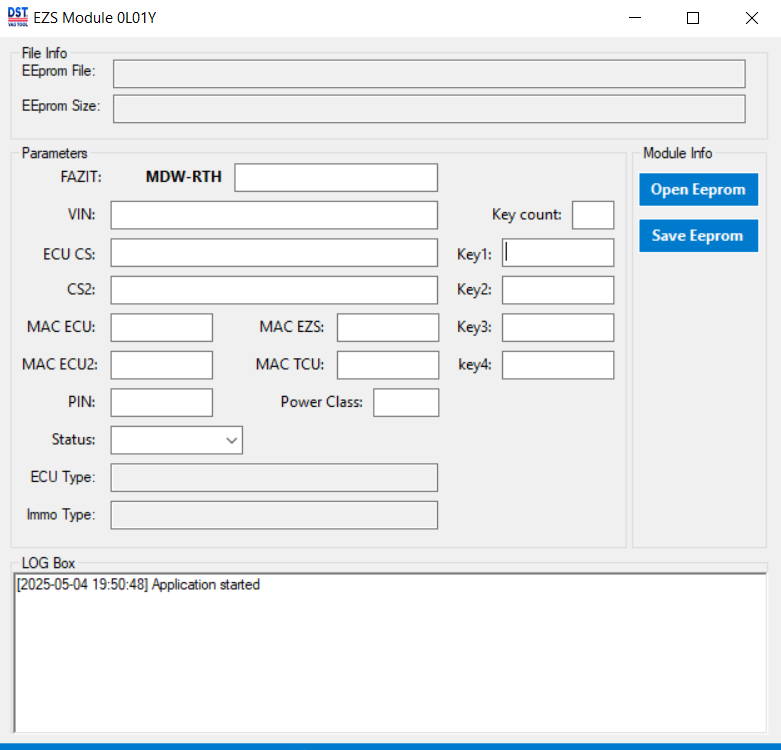Select the Key3 input field
This screenshot has height=750, width=781.
tap(558, 327)
